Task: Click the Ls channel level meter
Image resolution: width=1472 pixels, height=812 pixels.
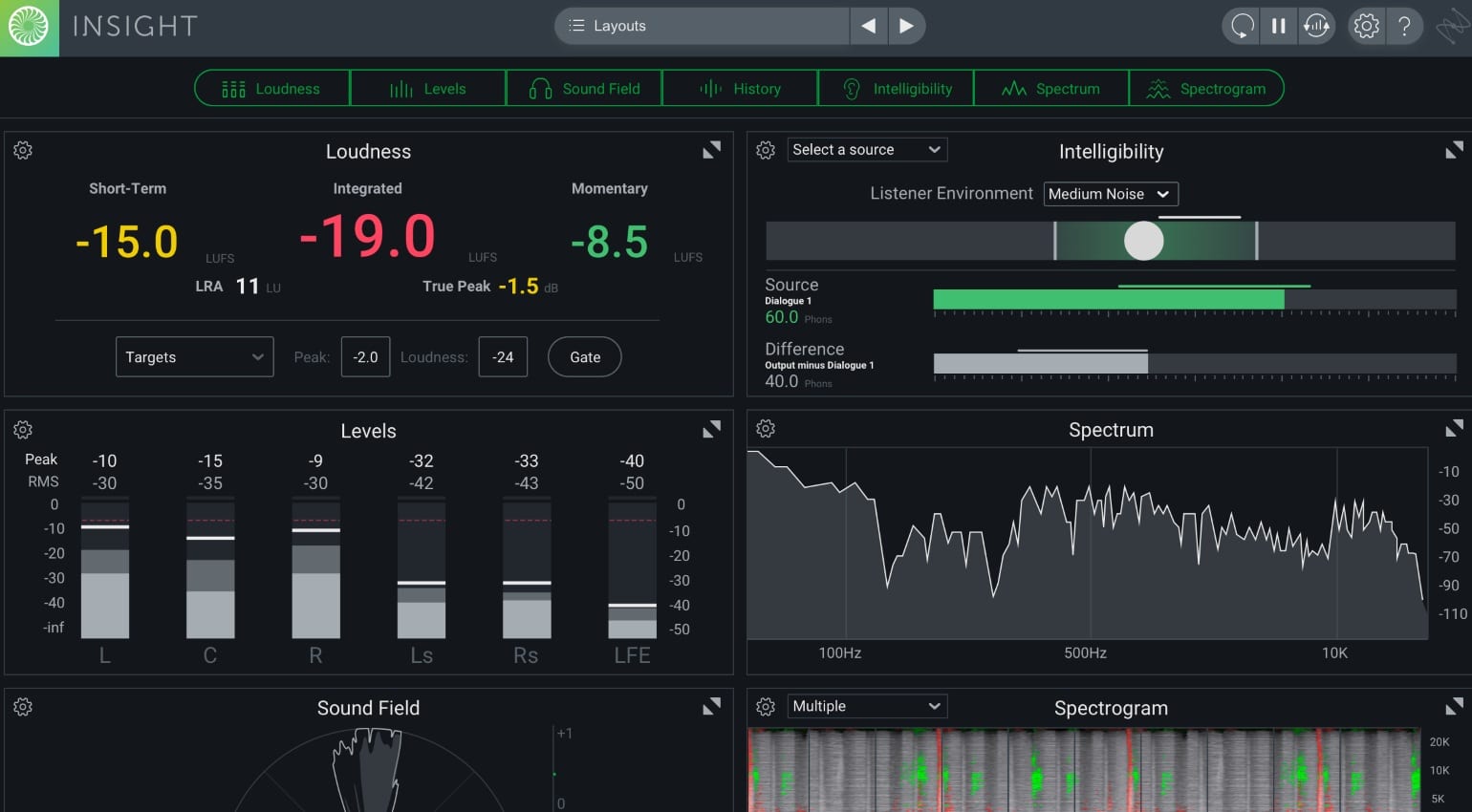Action: tap(422, 567)
